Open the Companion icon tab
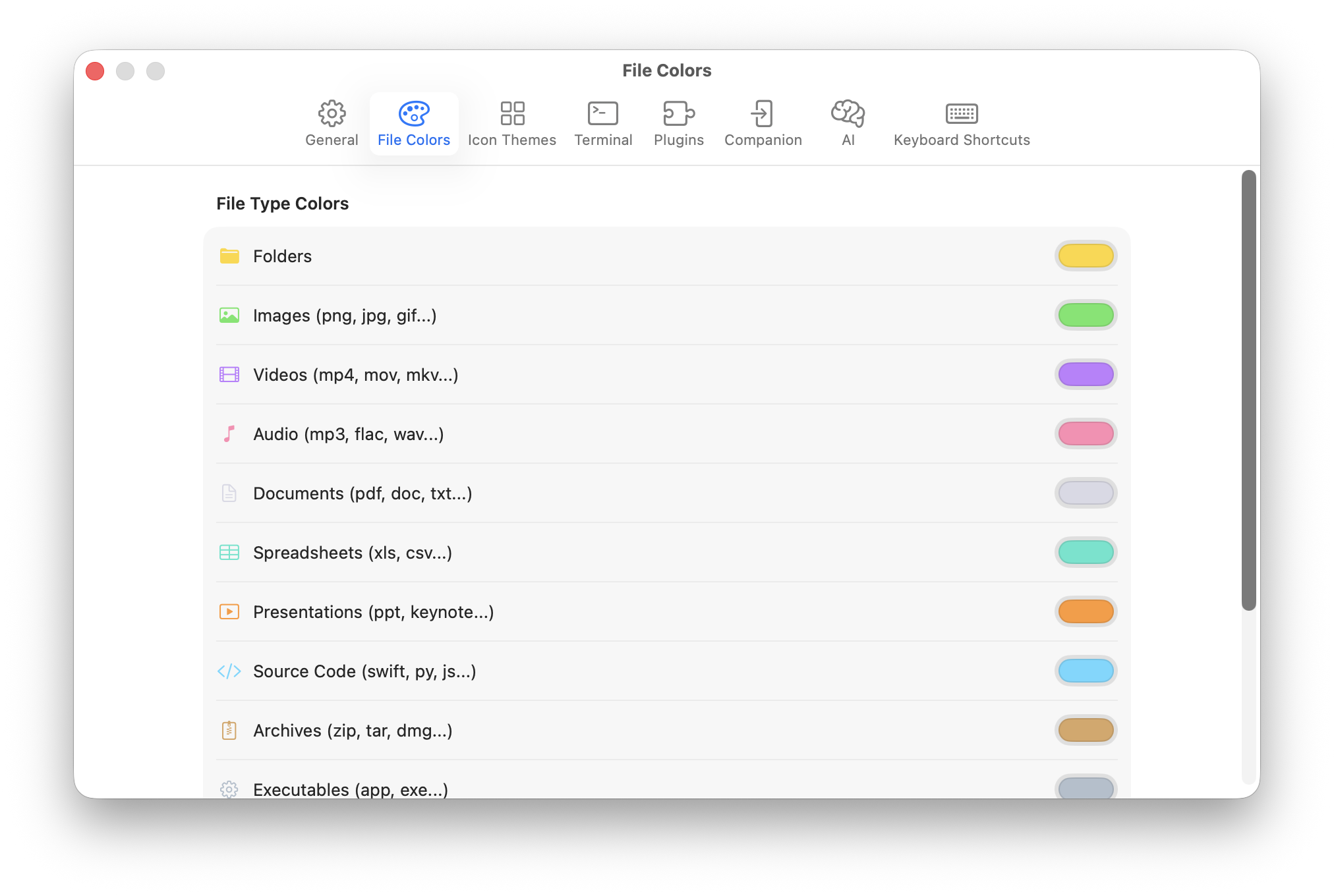 (763, 114)
